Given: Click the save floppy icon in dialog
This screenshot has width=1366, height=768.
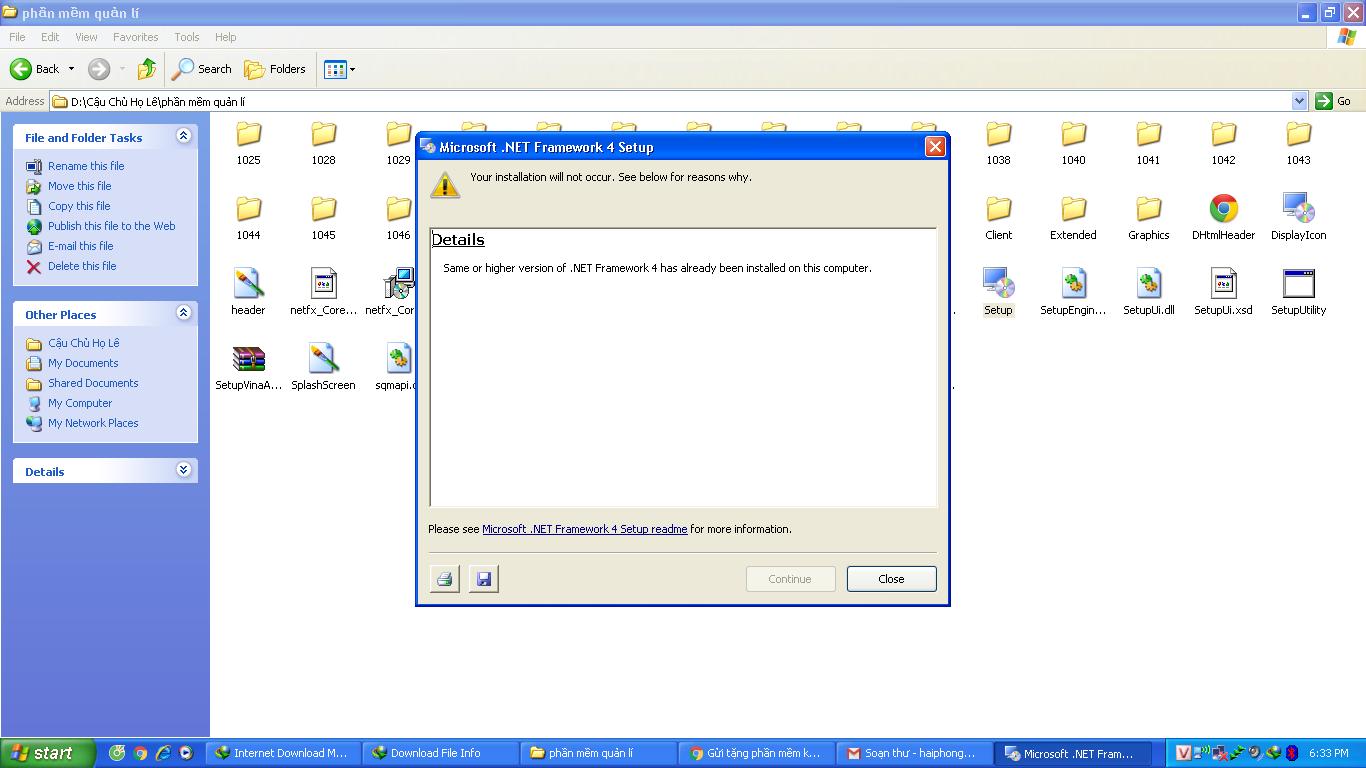Looking at the screenshot, I should (x=484, y=579).
